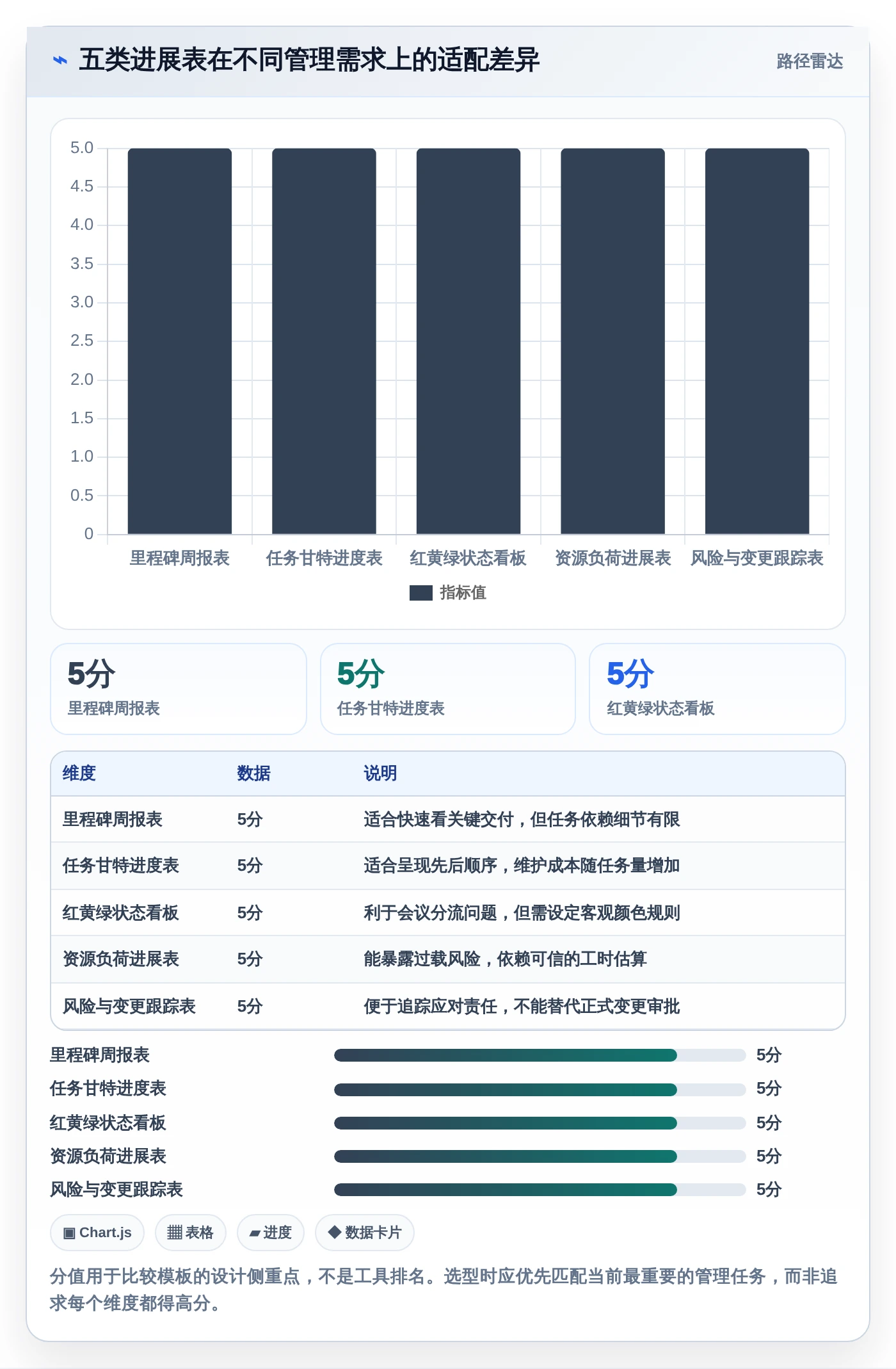Toggle the 指标值 legend color swatch
This screenshot has height=1369, width=896.
pyautogui.click(x=420, y=593)
